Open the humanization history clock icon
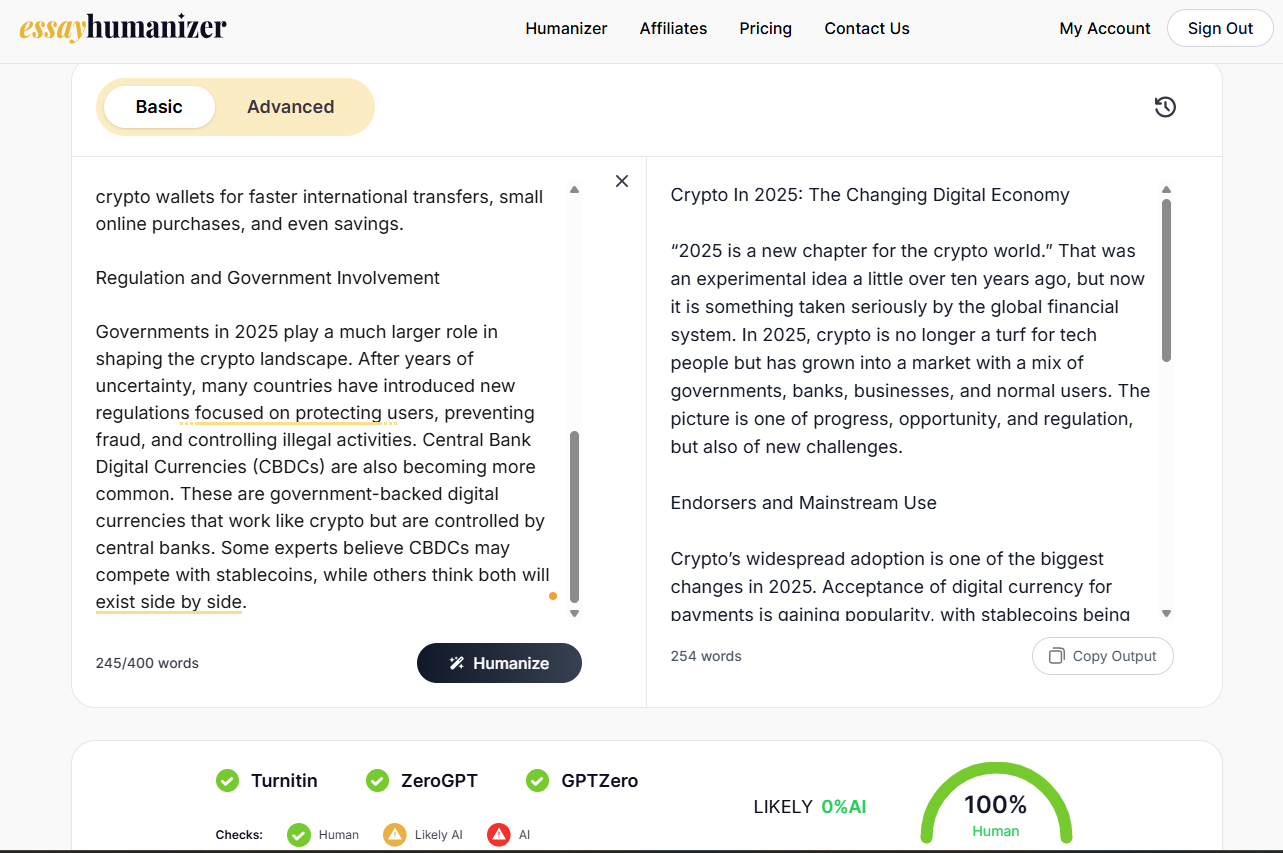This screenshot has width=1283, height=853. click(1165, 107)
